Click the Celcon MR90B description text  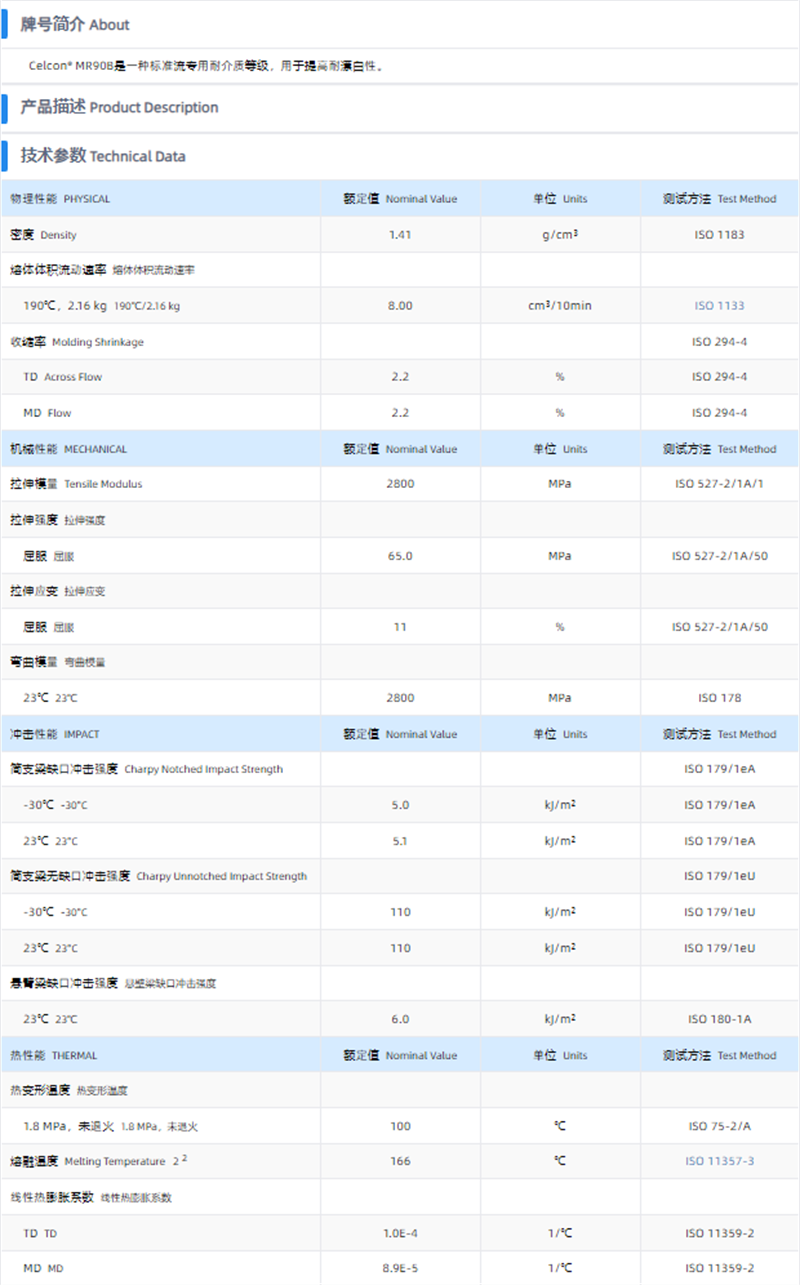tap(206, 66)
